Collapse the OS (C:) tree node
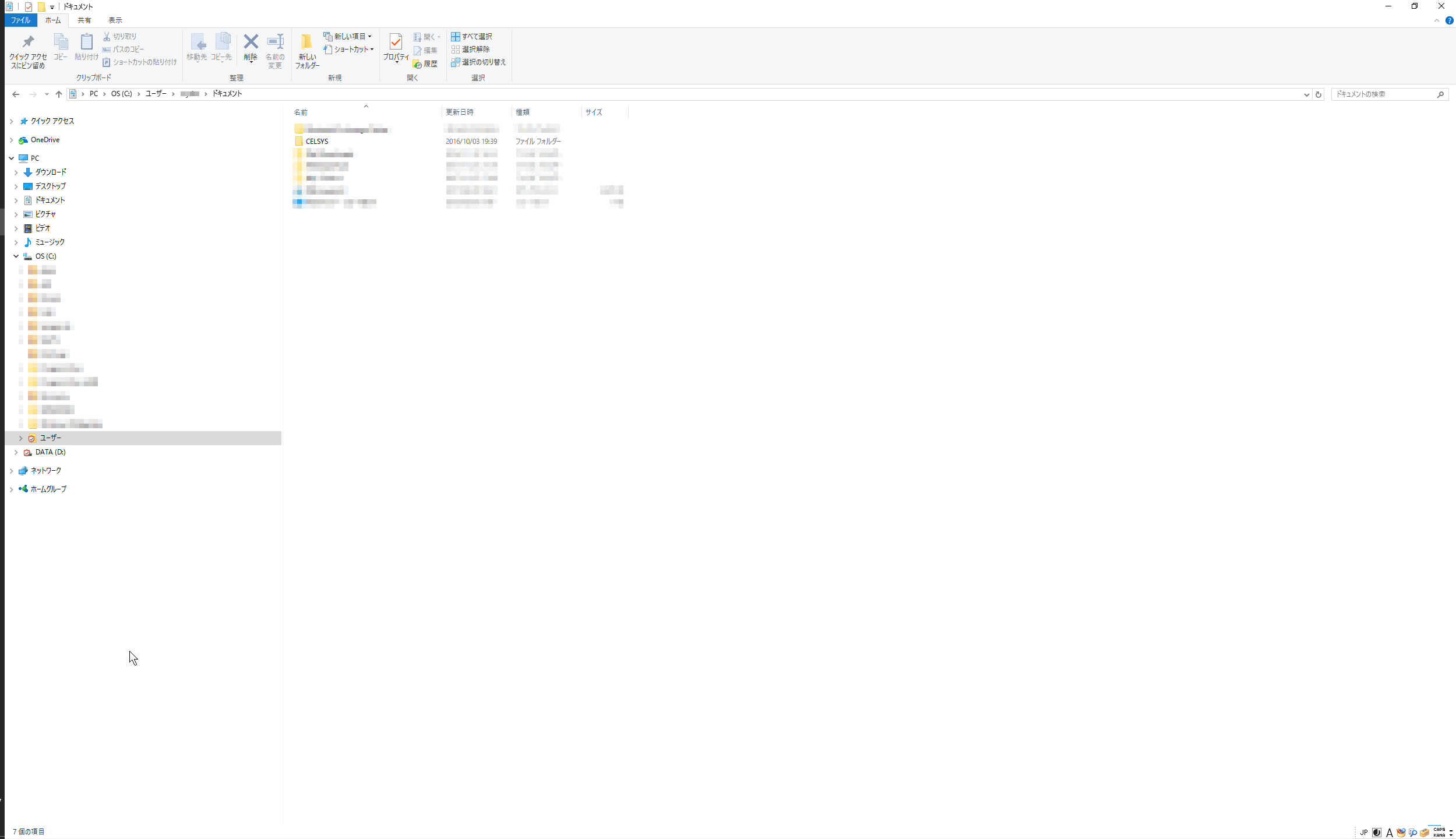1456x839 pixels. [x=16, y=256]
